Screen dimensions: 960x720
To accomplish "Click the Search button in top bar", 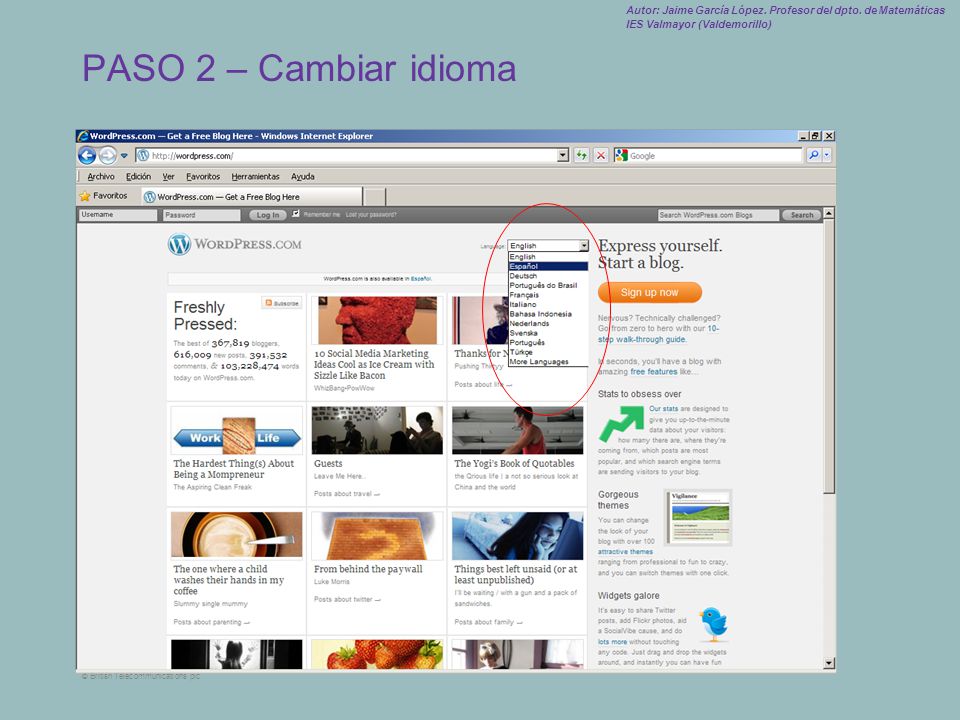I will pyautogui.click(x=801, y=215).
